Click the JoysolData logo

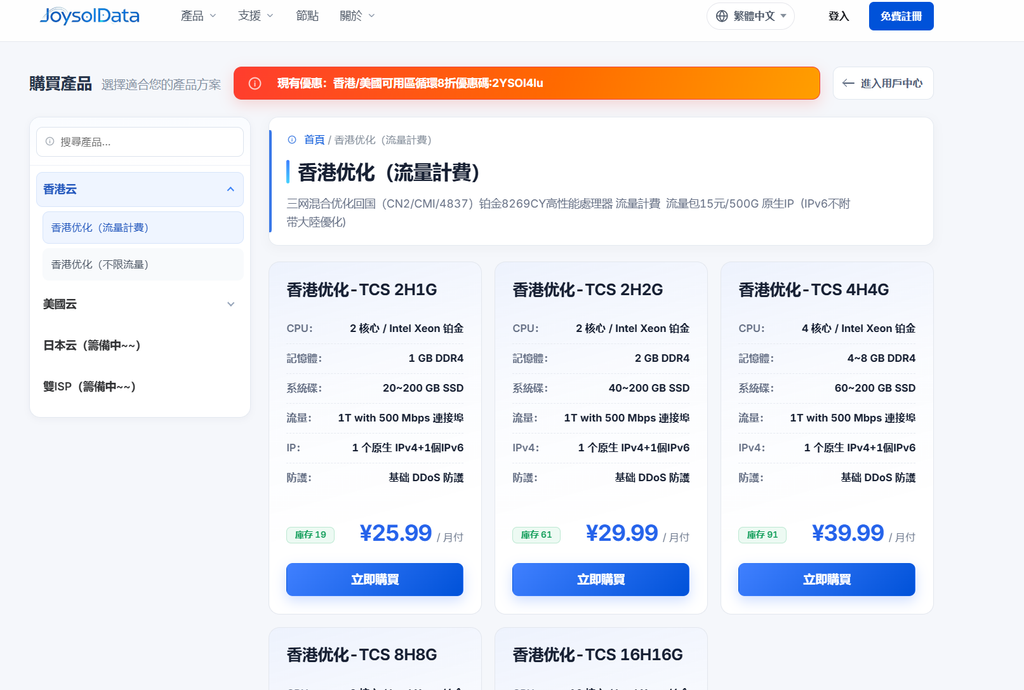pyautogui.click(x=89, y=16)
